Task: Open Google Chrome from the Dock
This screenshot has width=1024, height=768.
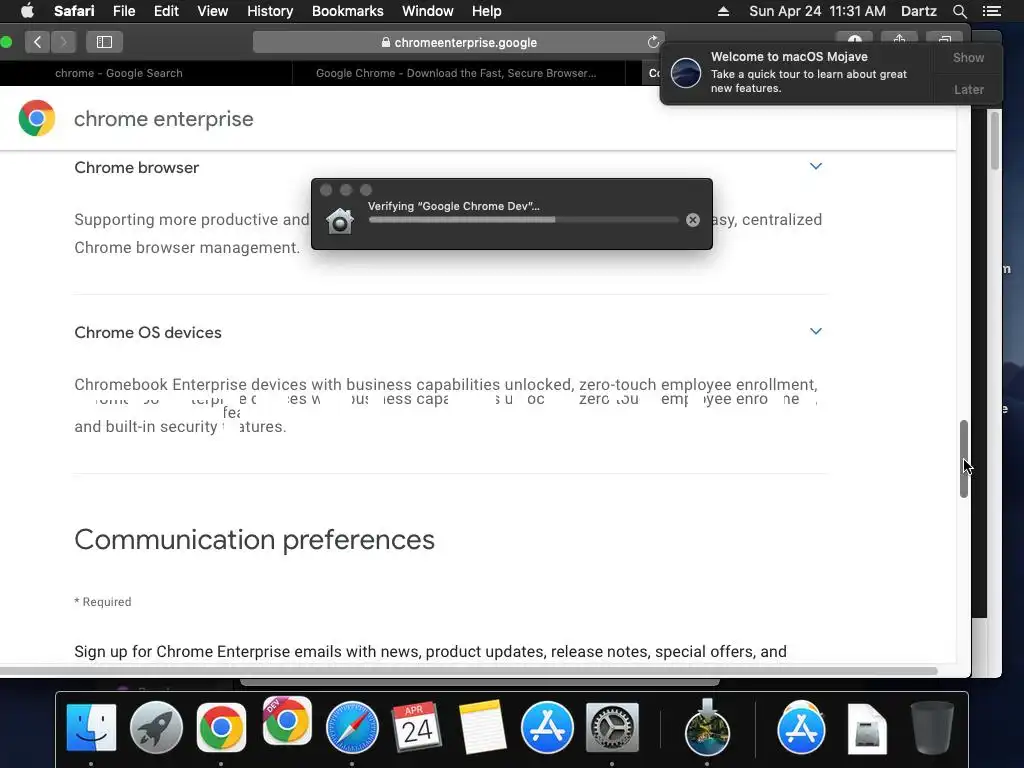Action: (221, 727)
